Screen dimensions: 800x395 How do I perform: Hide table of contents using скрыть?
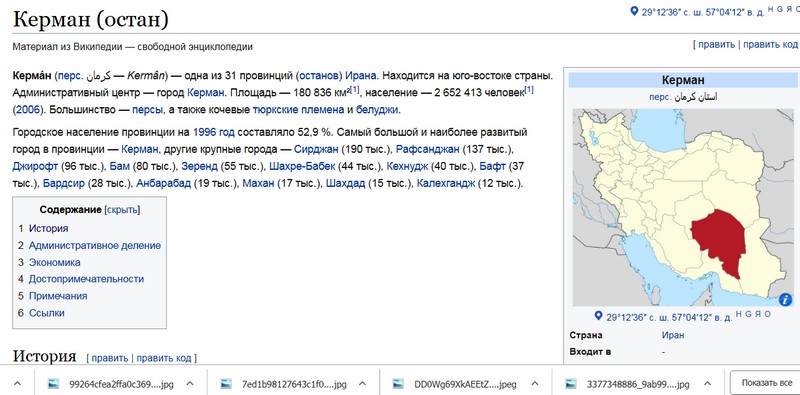pos(122,210)
